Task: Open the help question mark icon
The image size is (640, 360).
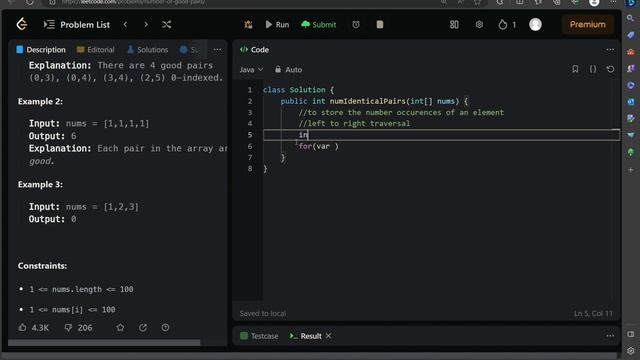Action: 165,327
